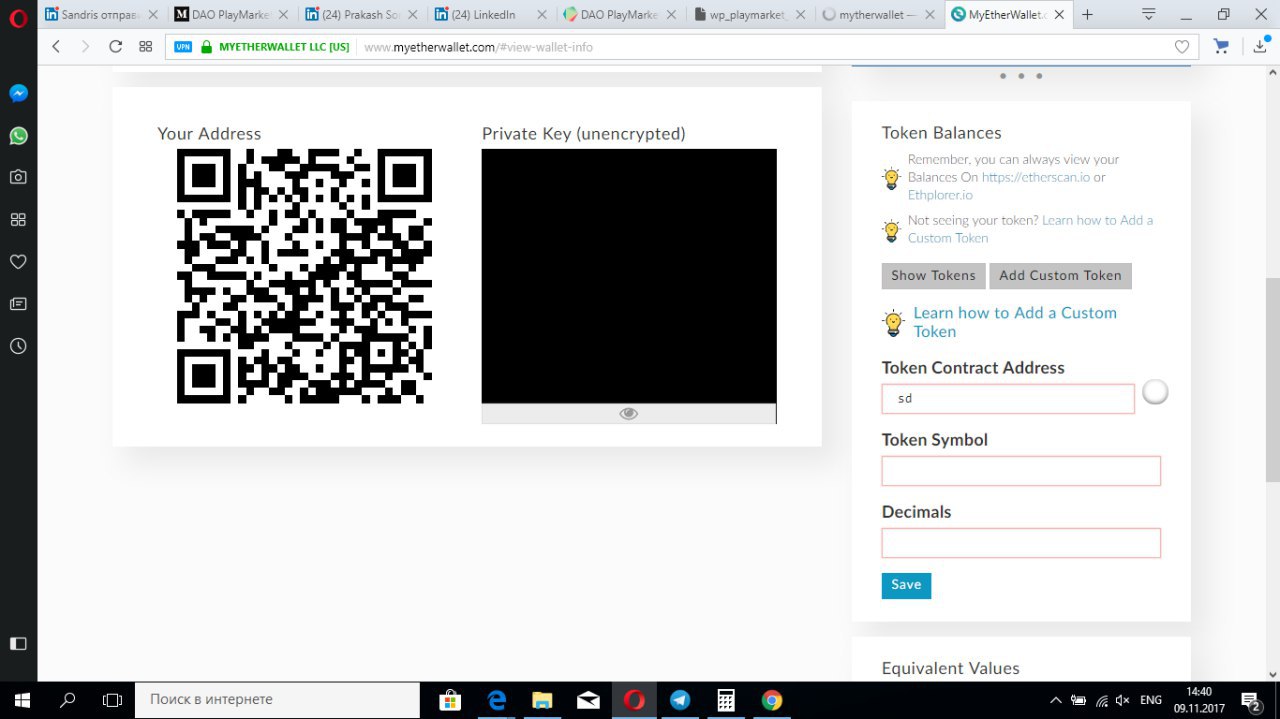This screenshot has width=1280, height=719.
Task: Launch Microsoft Edge from taskbar
Action: (x=496, y=700)
